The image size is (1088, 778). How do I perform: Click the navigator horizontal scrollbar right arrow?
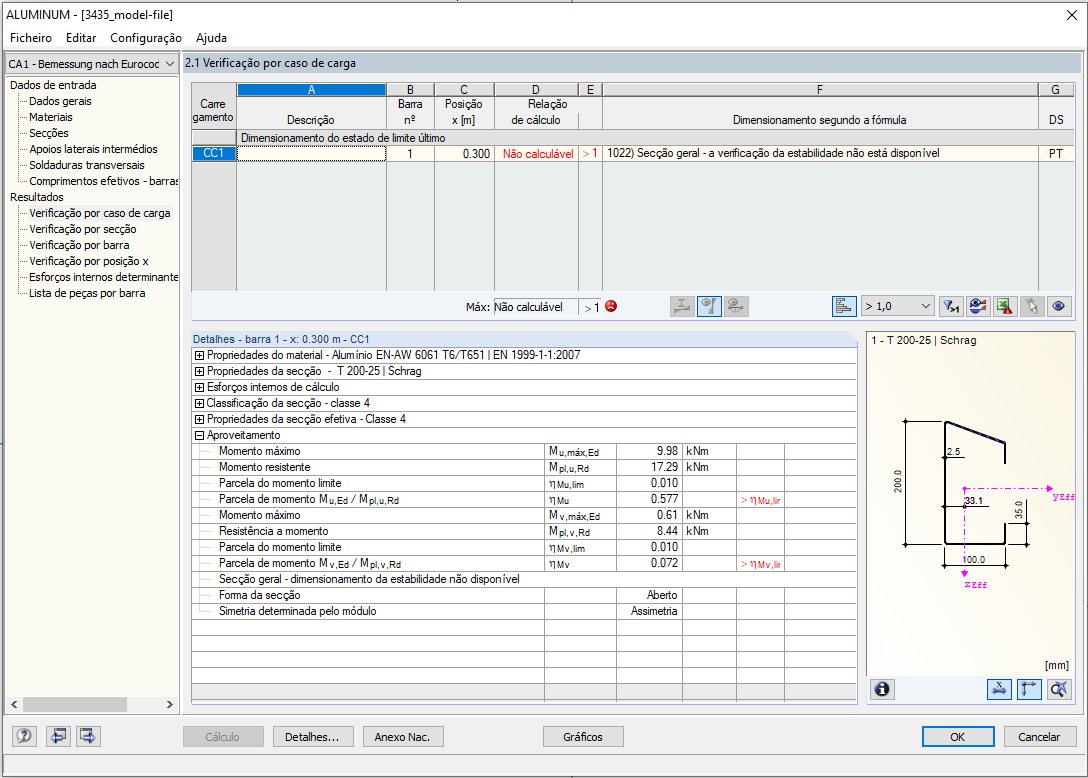coord(170,704)
